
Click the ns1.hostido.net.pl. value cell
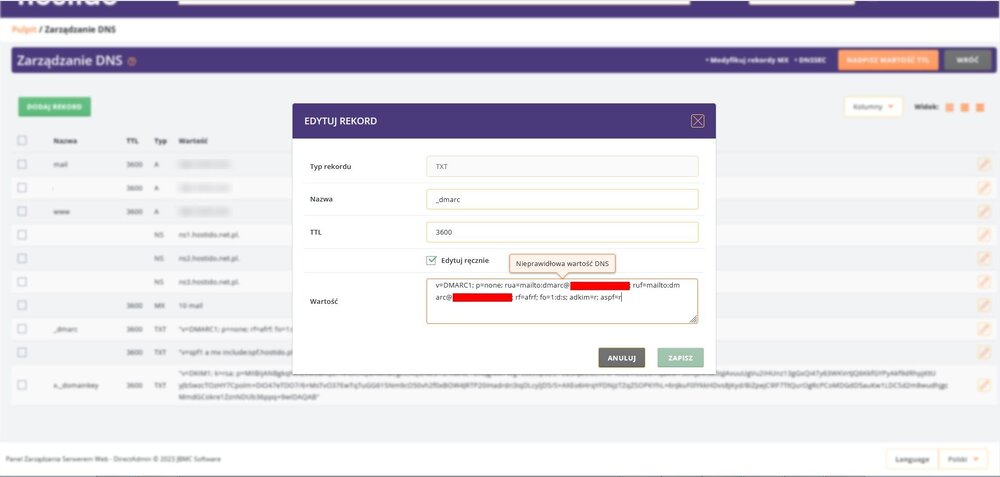click(209, 235)
